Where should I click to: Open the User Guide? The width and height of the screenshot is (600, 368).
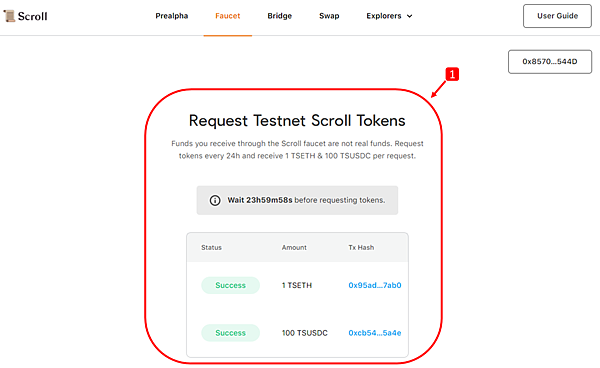pyautogui.click(x=558, y=16)
